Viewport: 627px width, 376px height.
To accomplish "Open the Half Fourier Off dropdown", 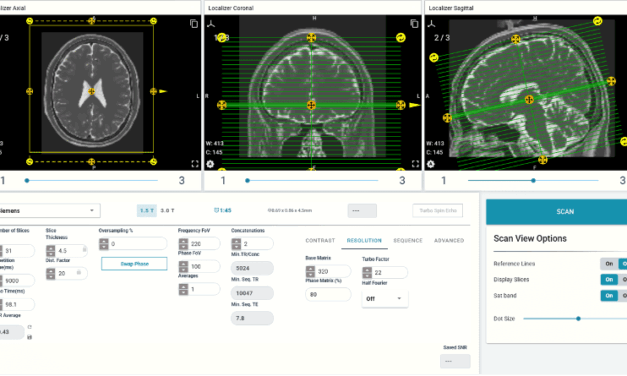I will [x=385, y=299].
